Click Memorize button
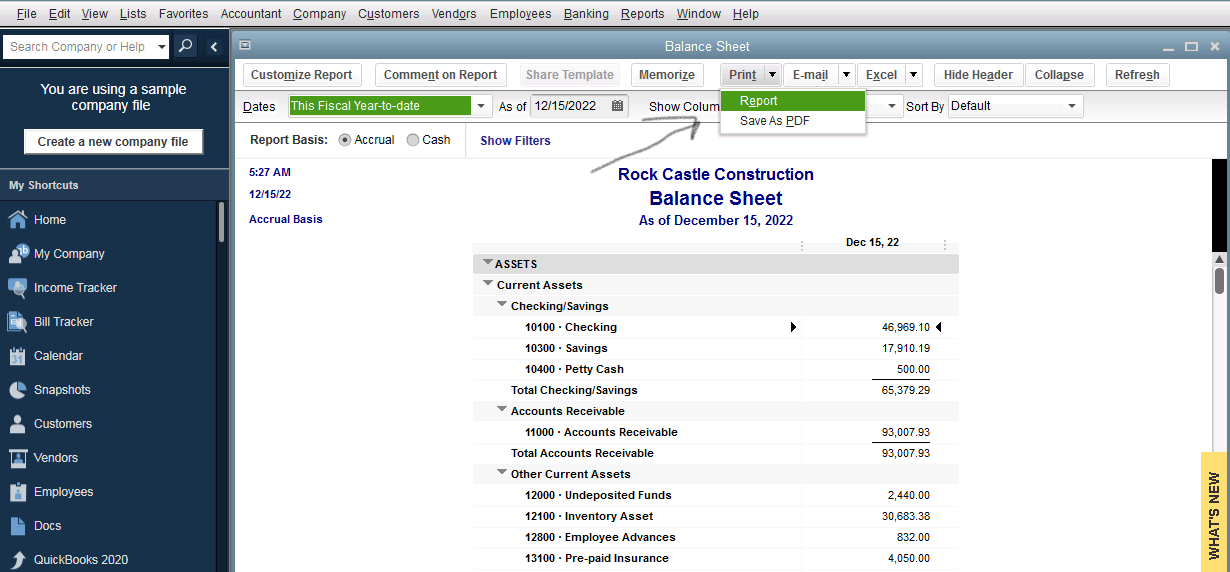The height and width of the screenshot is (572, 1230). point(667,75)
